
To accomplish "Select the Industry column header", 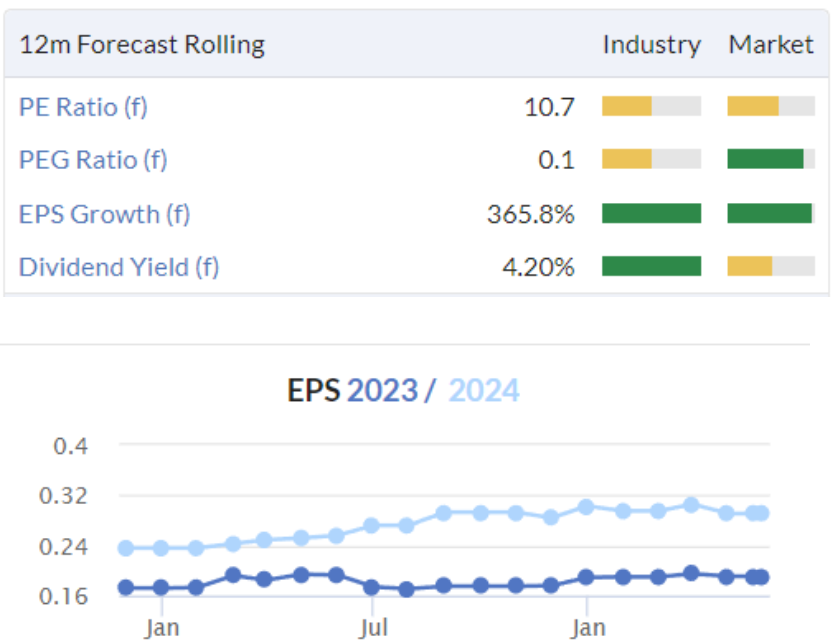I will tap(651, 45).
